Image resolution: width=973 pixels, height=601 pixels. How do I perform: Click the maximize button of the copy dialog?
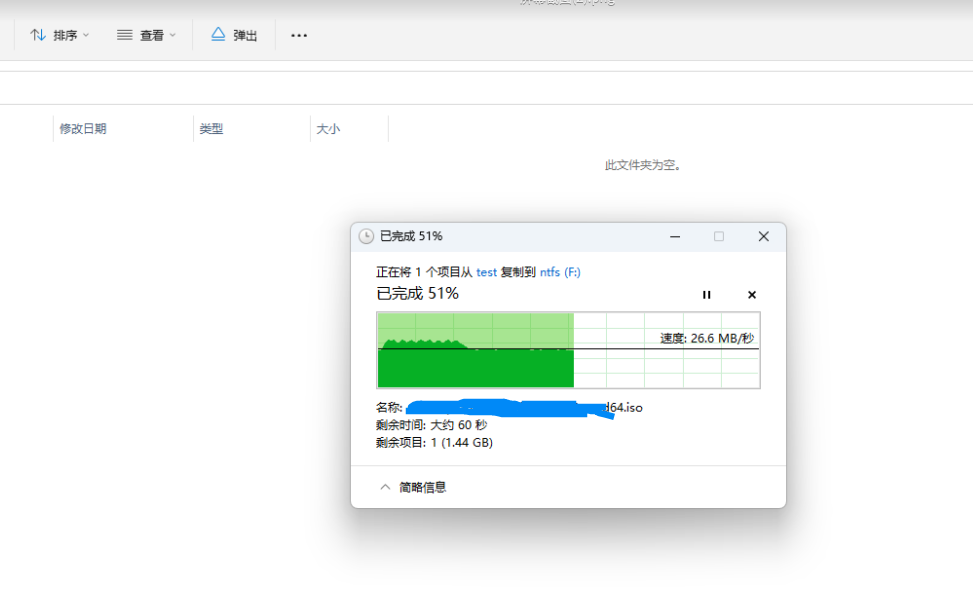click(x=719, y=236)
